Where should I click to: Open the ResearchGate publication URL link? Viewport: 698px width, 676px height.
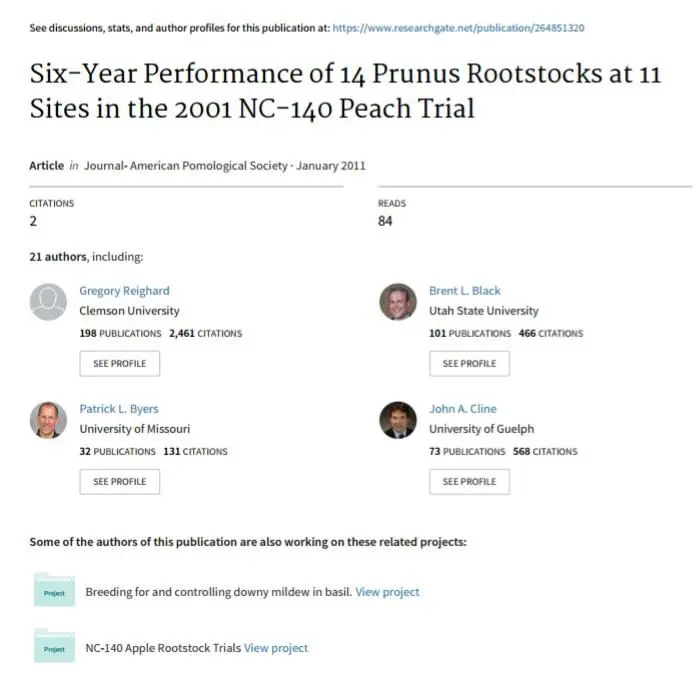[458, 28]
